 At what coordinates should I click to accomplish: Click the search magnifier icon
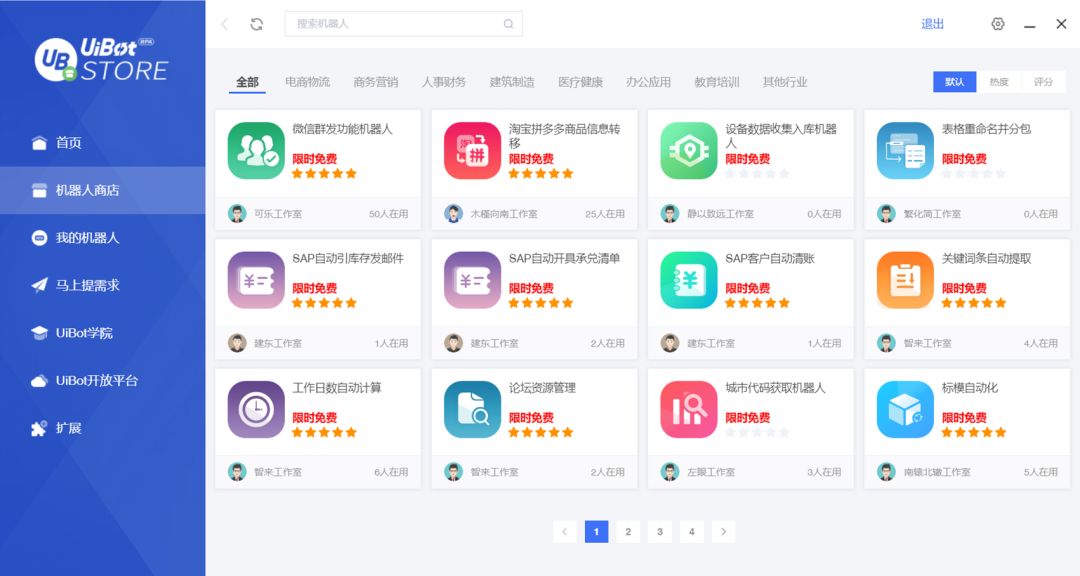tap(508, 24)
